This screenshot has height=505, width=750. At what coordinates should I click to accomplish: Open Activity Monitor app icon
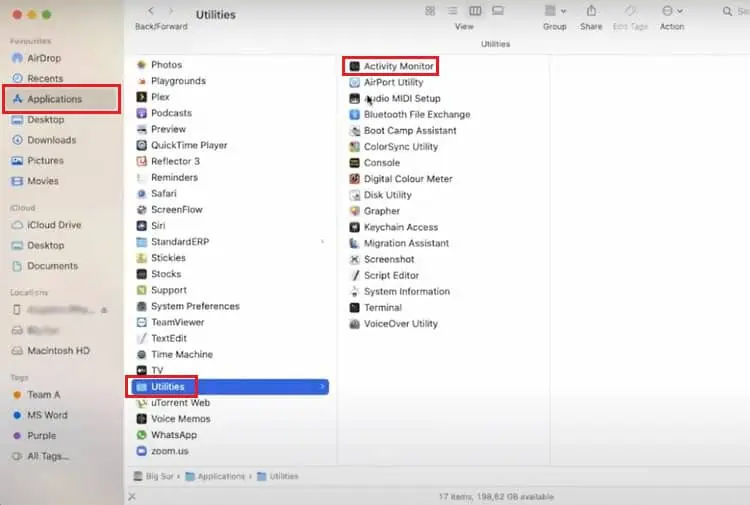[354, 66]
